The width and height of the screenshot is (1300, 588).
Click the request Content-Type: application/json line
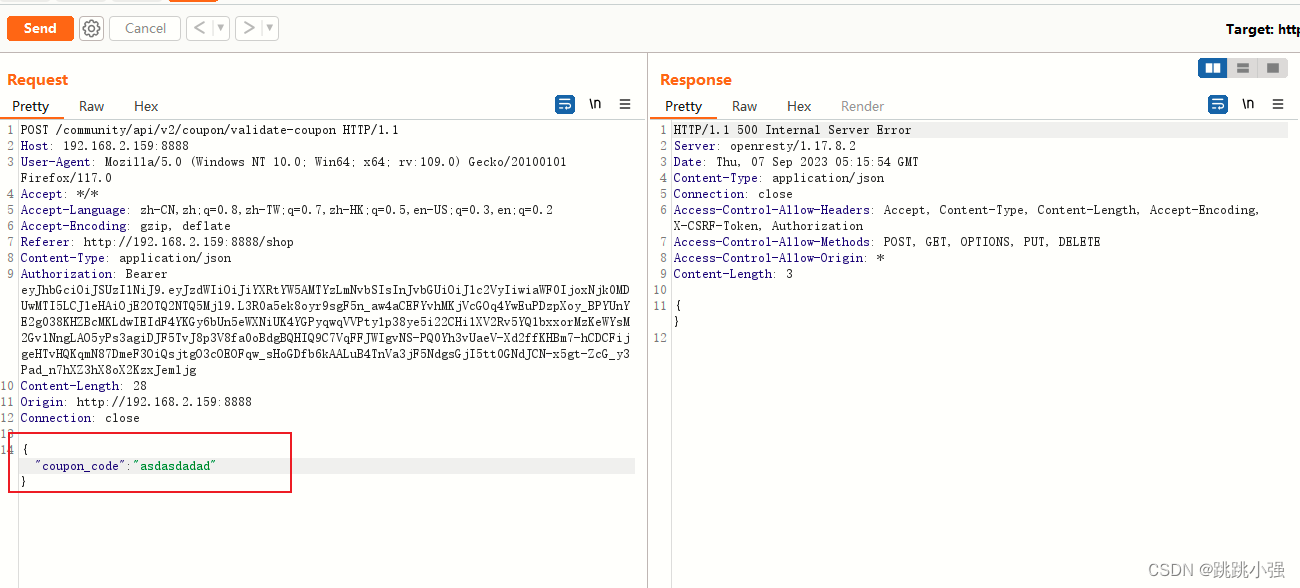(x=126, y=258)
